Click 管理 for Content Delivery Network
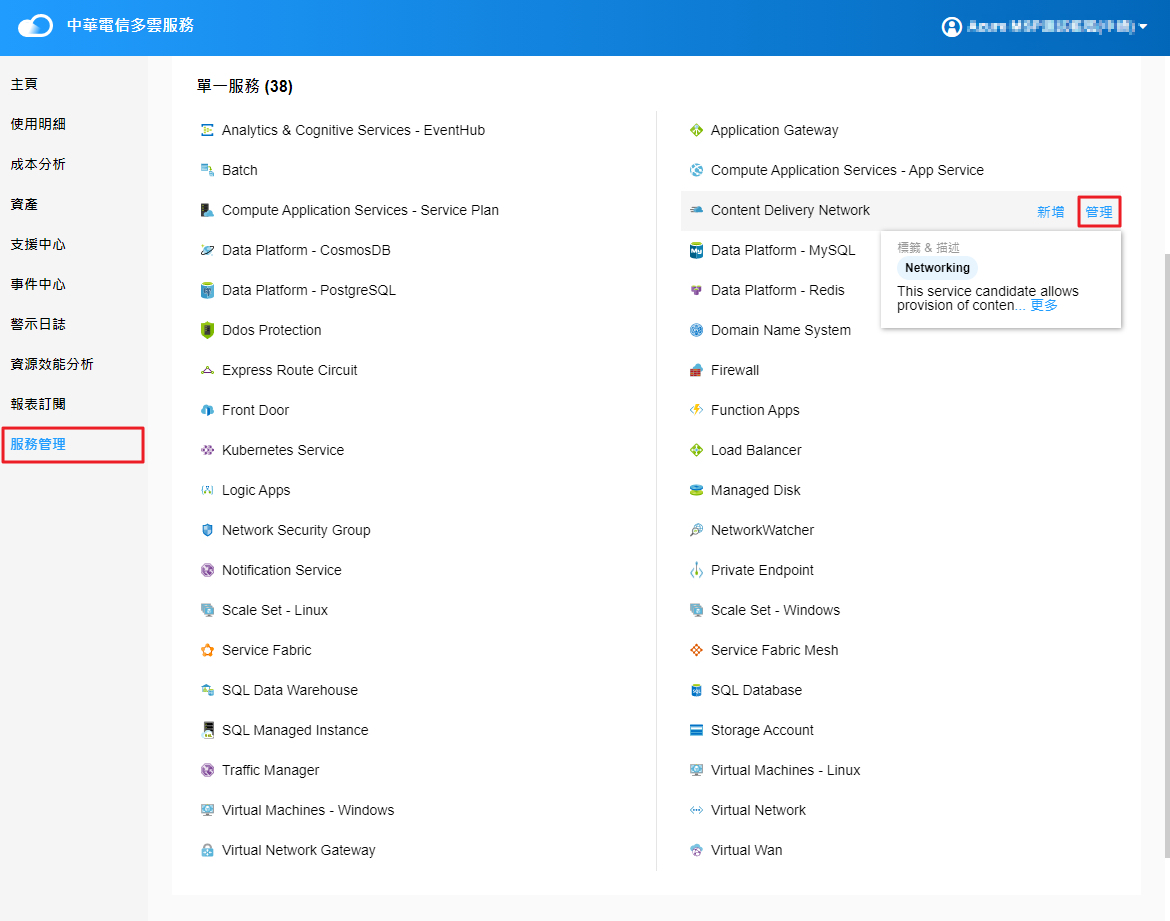This screenshot has width=1170, height=921. pos(1098,212)
